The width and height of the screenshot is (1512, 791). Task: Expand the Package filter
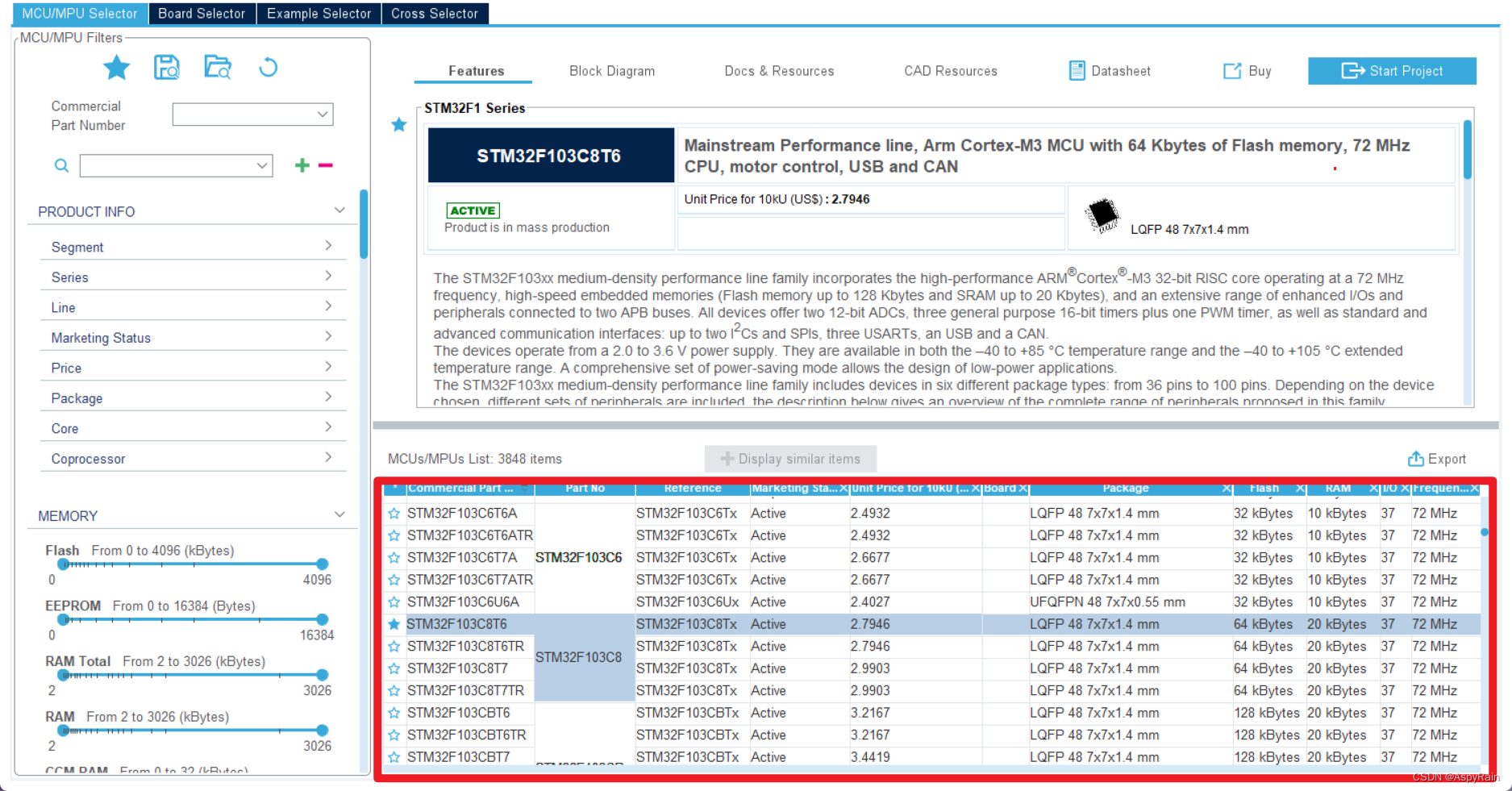328,397
